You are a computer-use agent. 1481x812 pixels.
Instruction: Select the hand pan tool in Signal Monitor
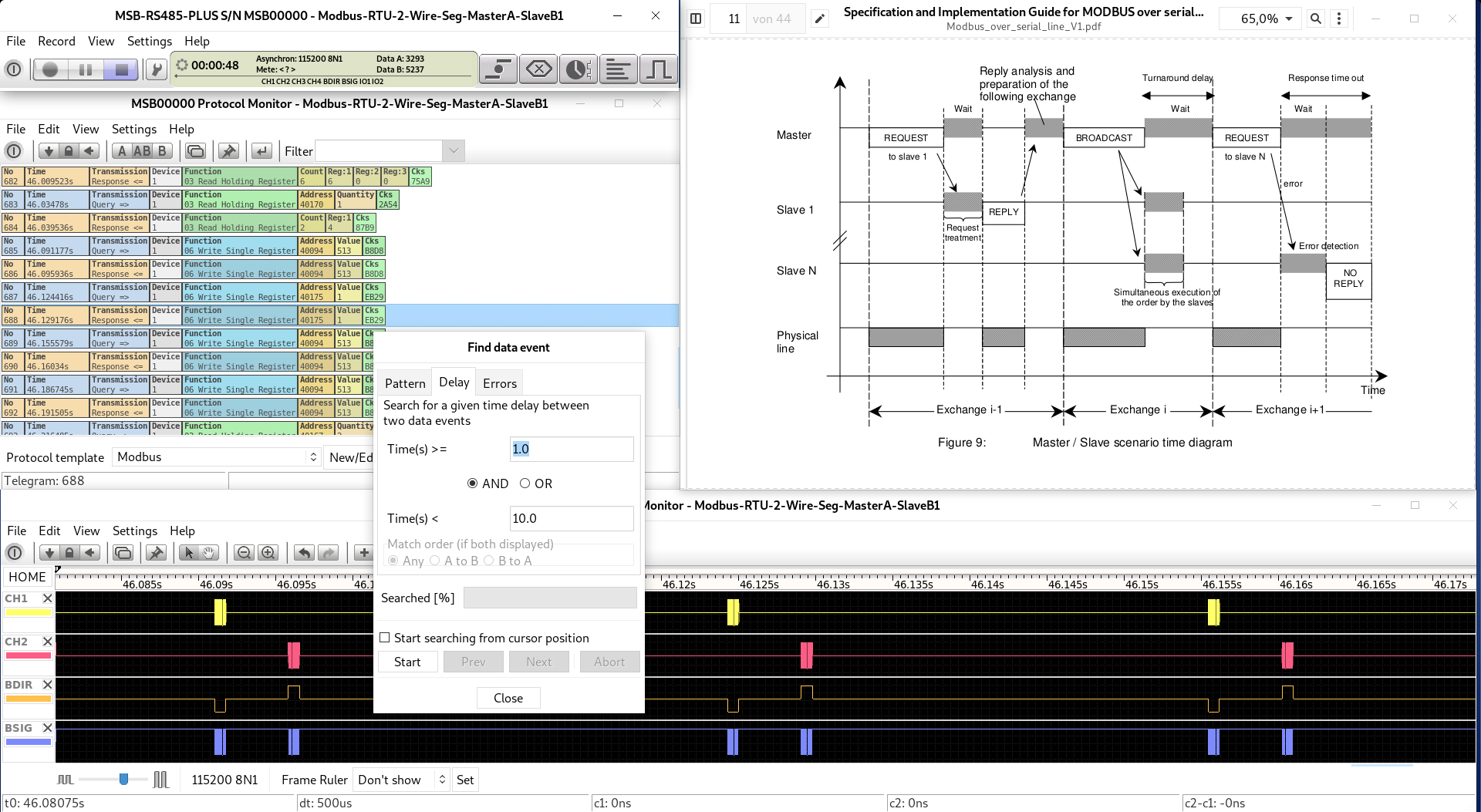tap(209, 553)
